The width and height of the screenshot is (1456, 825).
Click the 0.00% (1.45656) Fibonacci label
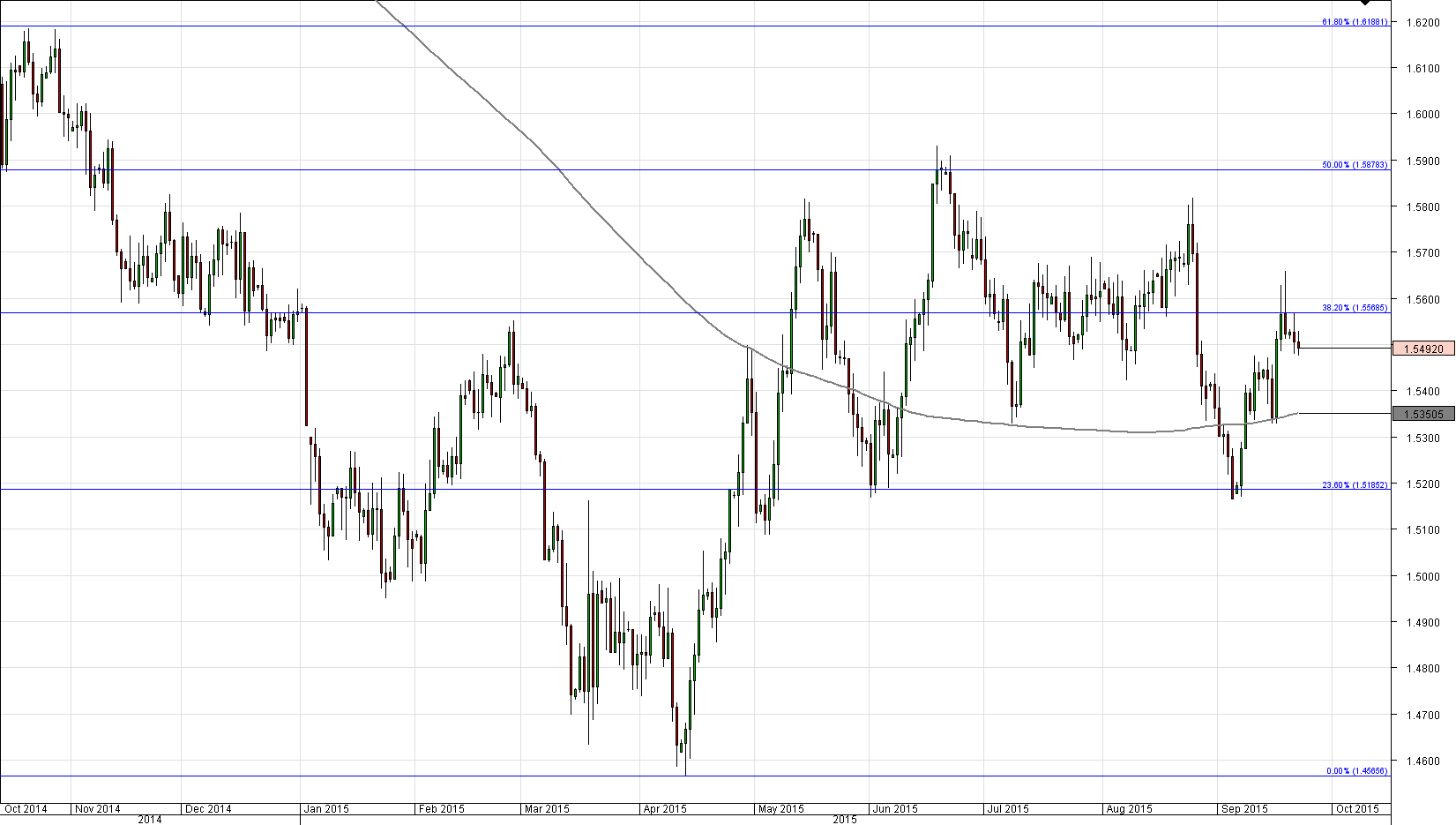(x=1357, y=770)
